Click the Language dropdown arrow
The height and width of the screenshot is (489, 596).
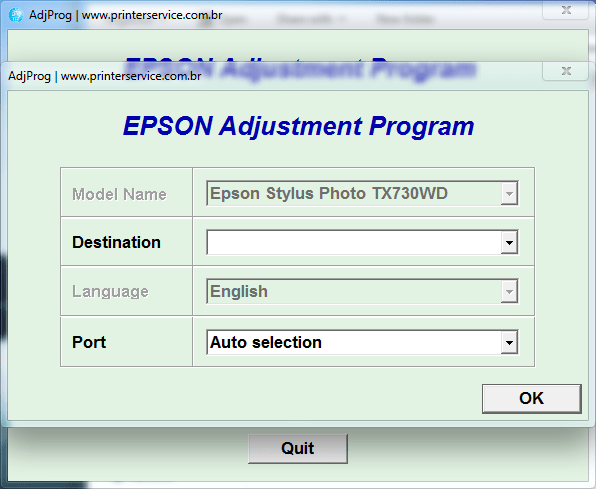[509, 292]
